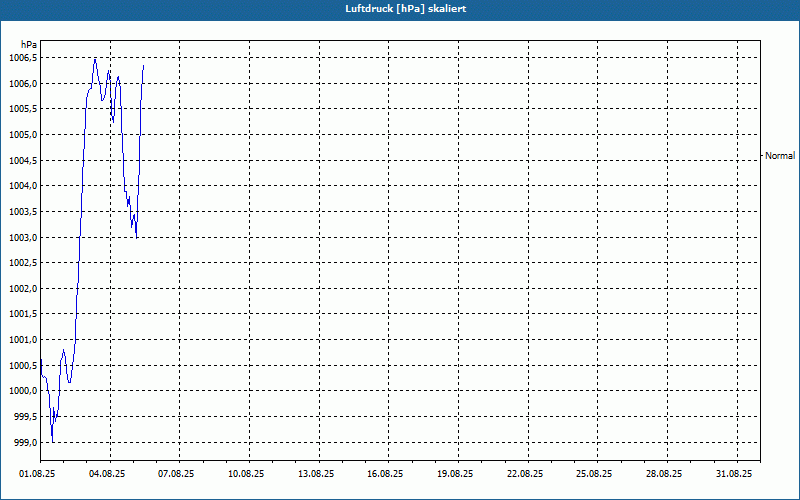Click the 1000,5 y-axis value
Screen dimensions: 800x500
coord(23,366)
